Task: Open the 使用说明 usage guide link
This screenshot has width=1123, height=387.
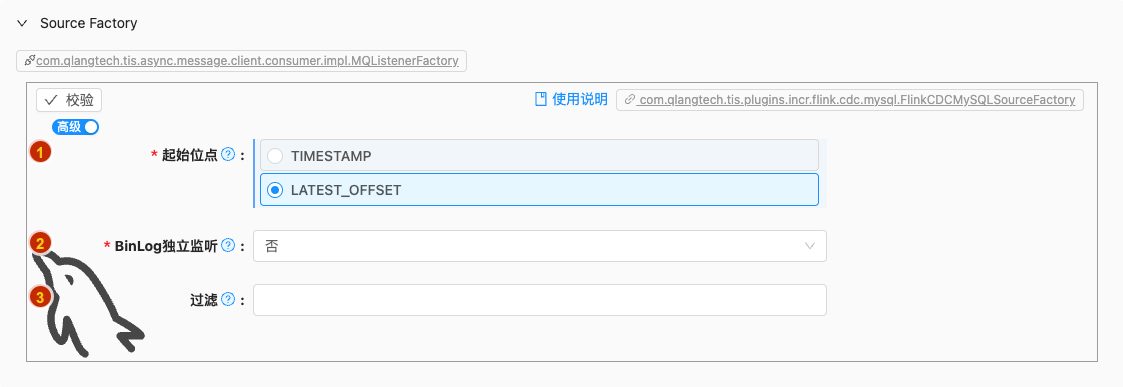Action: (572, 100)
